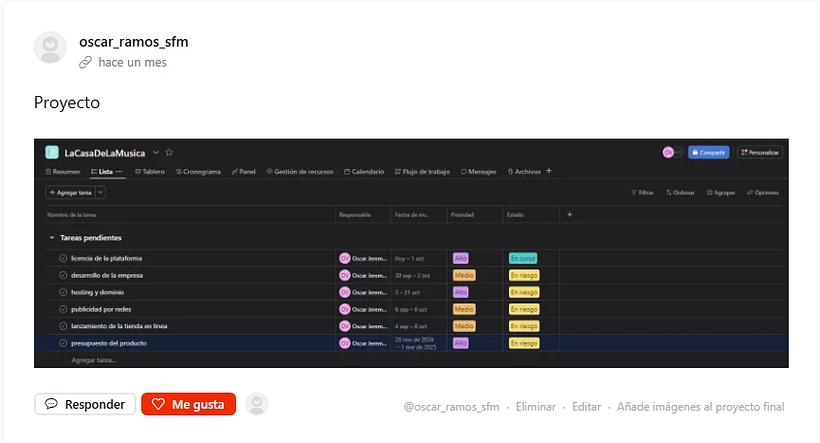
Task: Add a new tab with the plus icon
Action: click(548, 171)
